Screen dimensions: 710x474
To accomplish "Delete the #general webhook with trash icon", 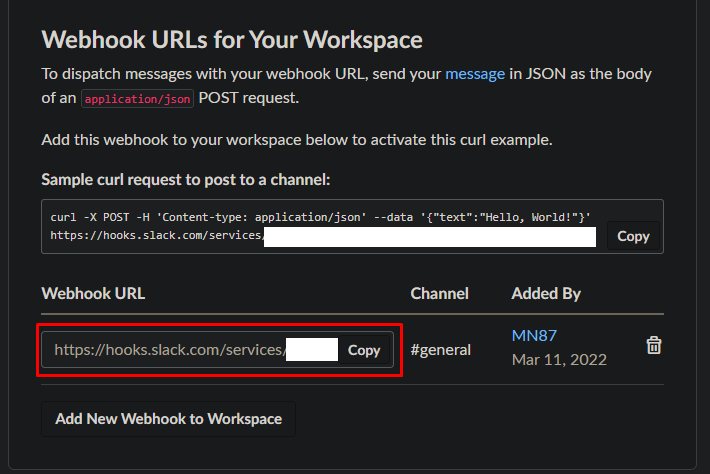I will point(653,345).
